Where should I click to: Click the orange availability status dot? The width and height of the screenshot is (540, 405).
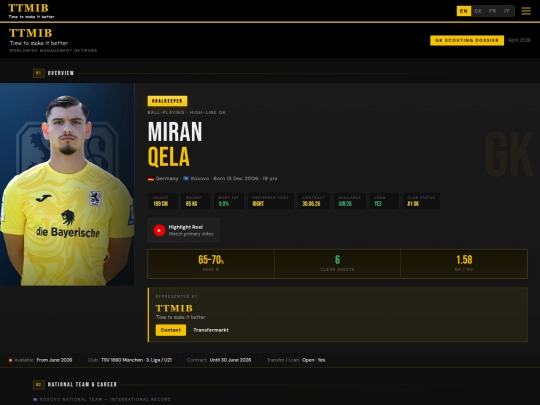[10, 360]
